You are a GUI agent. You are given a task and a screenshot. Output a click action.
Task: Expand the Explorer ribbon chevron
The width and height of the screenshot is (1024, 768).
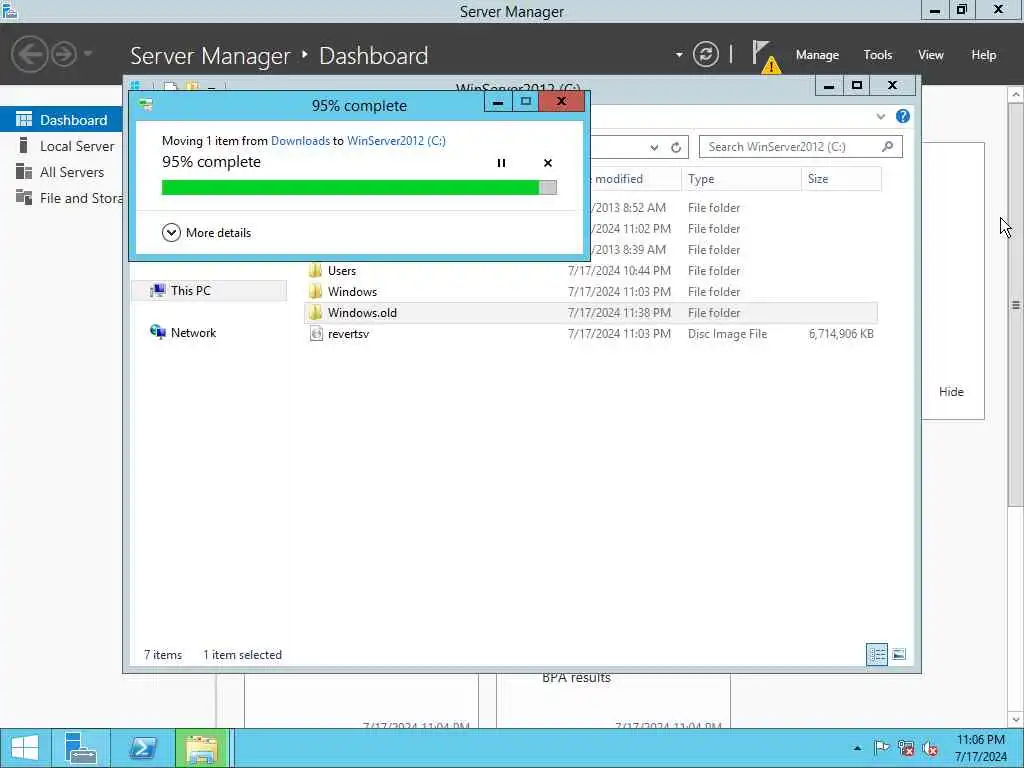coord(881,117)
